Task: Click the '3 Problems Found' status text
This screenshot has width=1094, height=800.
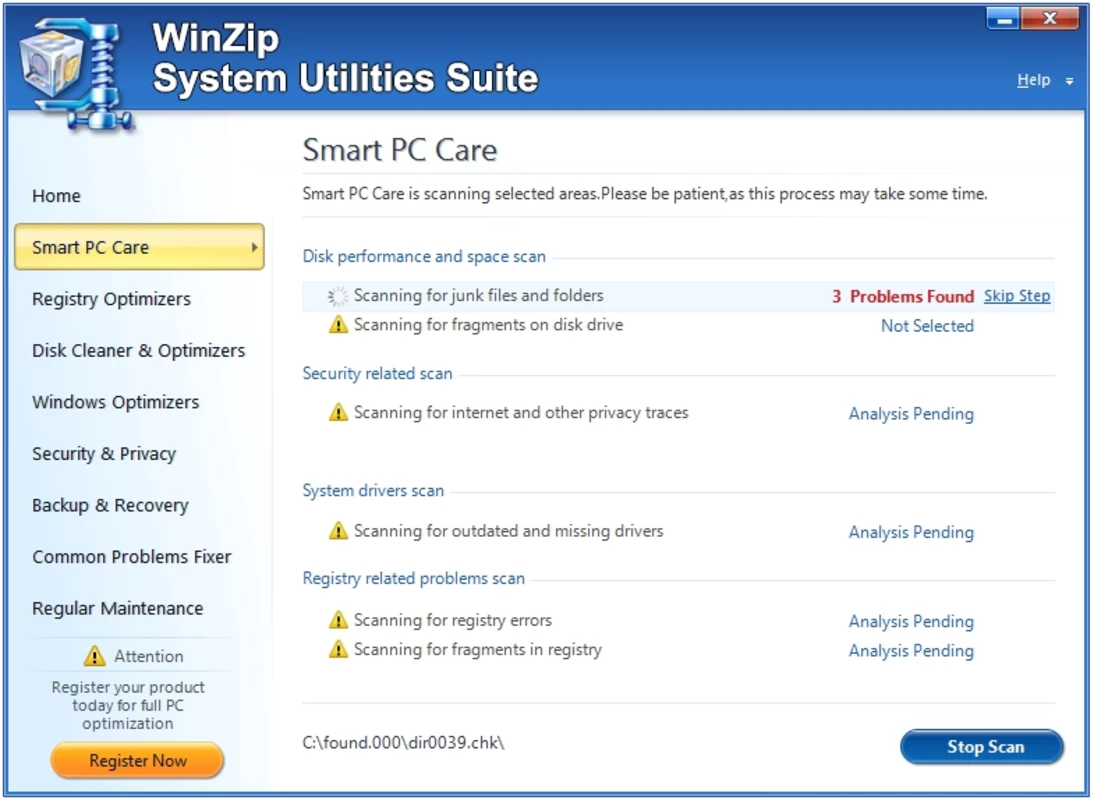Action: (903, 296)
